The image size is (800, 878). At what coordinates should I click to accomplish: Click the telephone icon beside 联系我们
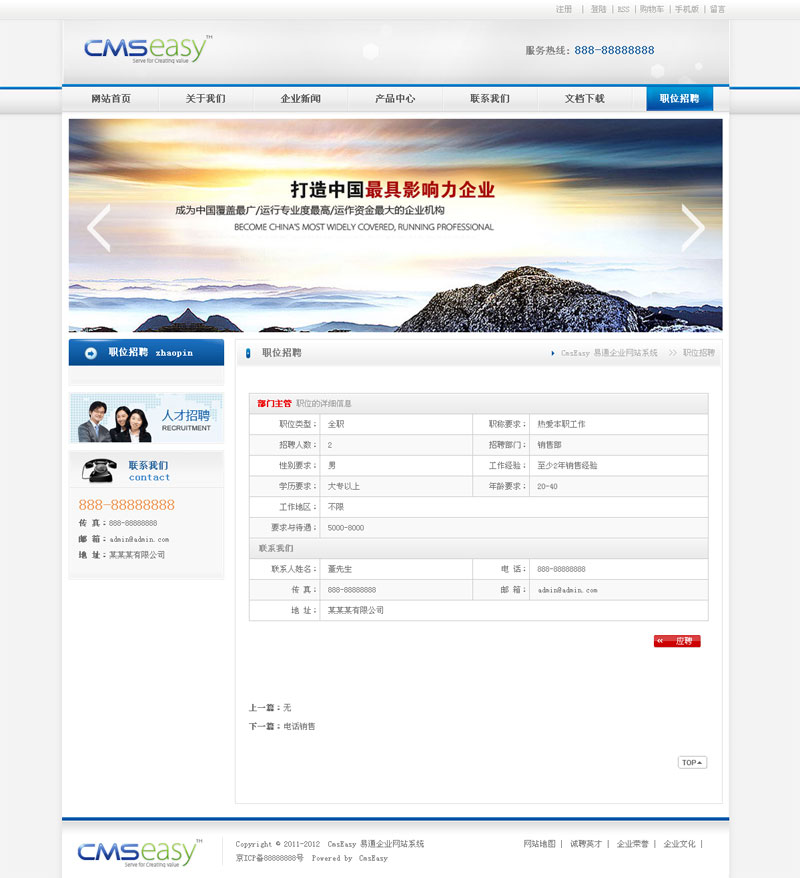(98, 470)
